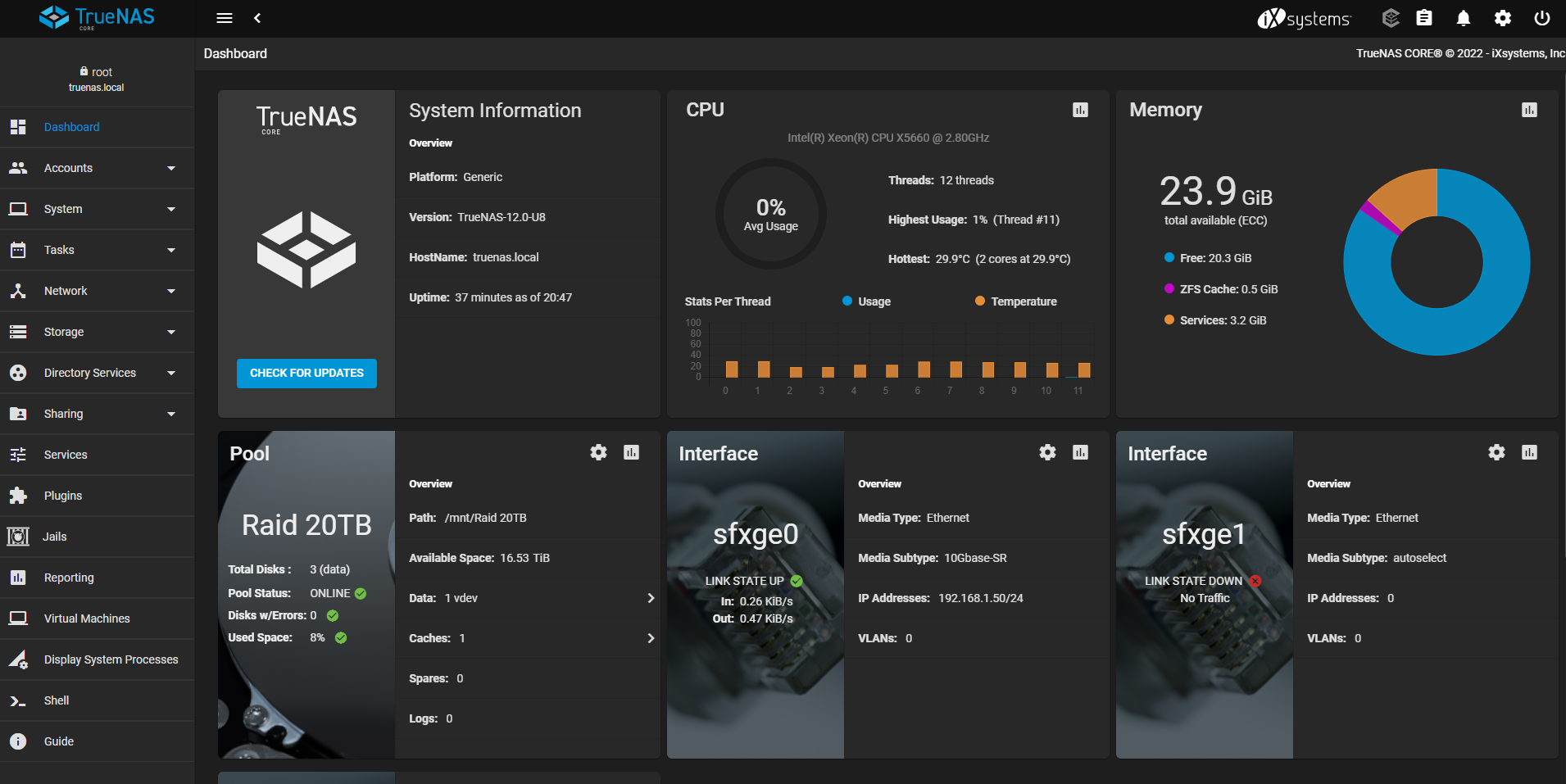Click the Storage drives icon

[18, 332]
